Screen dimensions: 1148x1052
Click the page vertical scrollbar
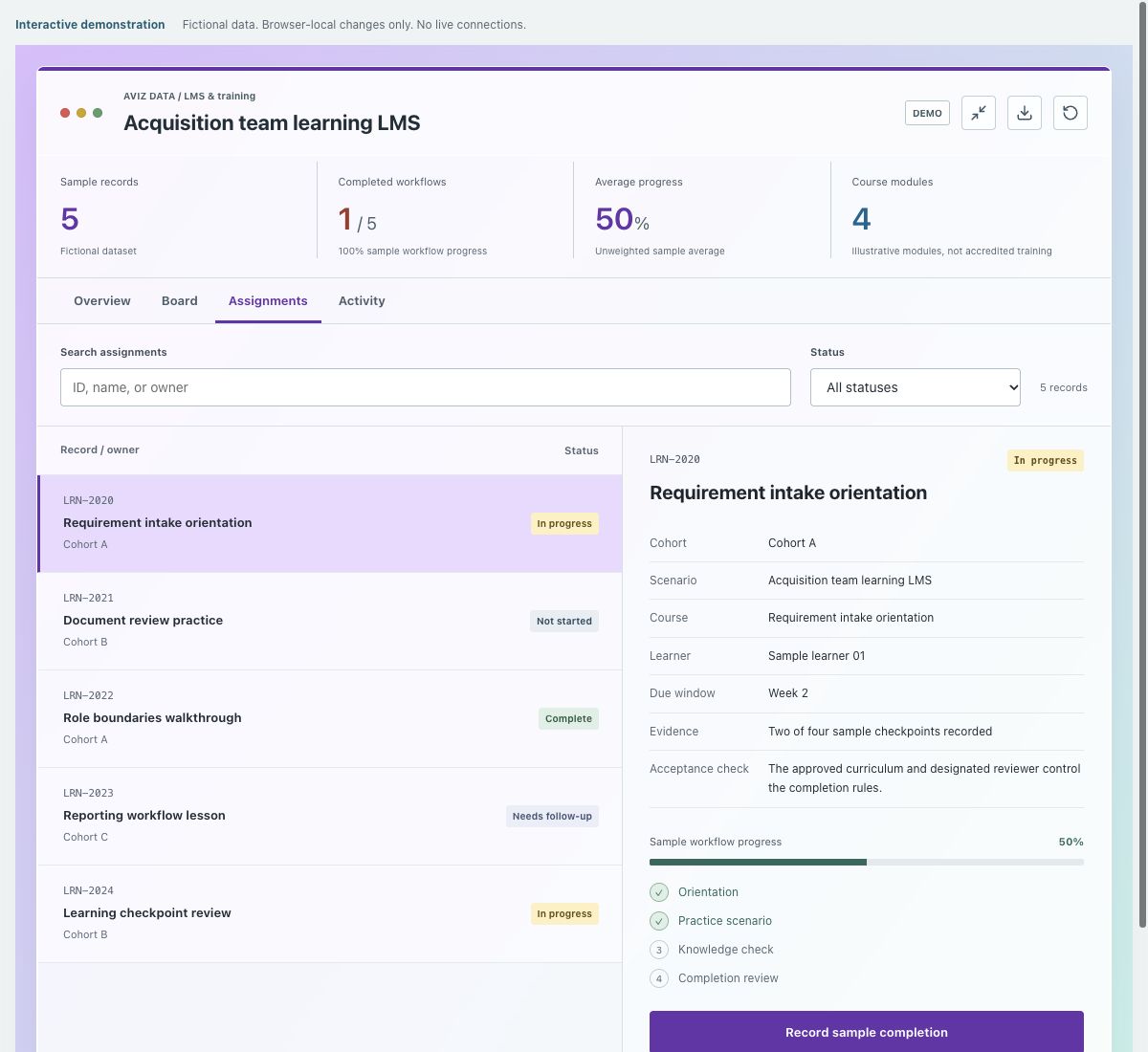(1142, 464)
